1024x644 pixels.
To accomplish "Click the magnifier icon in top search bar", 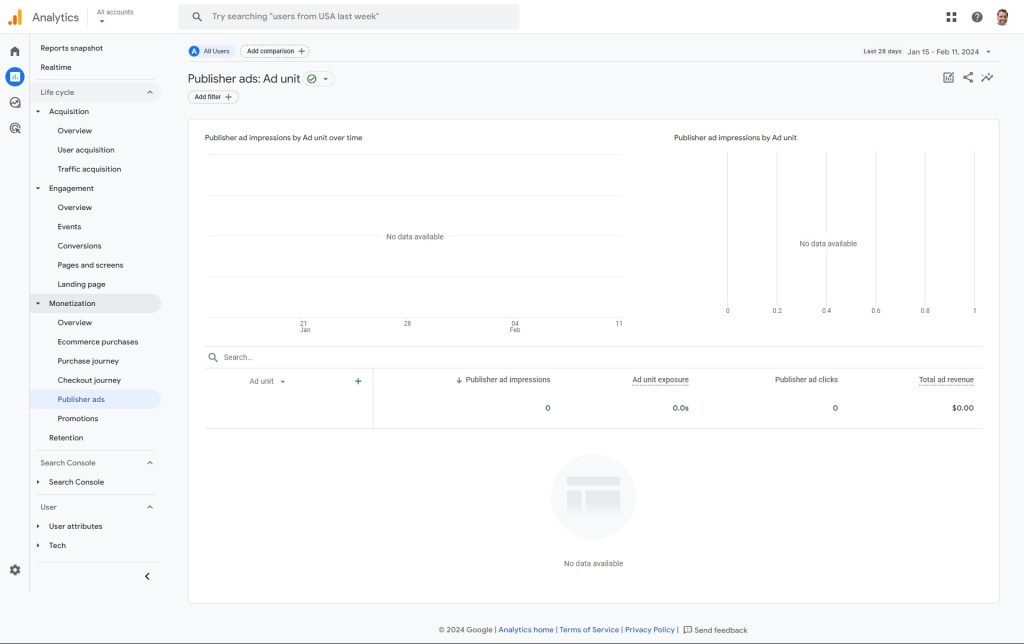I will click(x=197, y=16).
